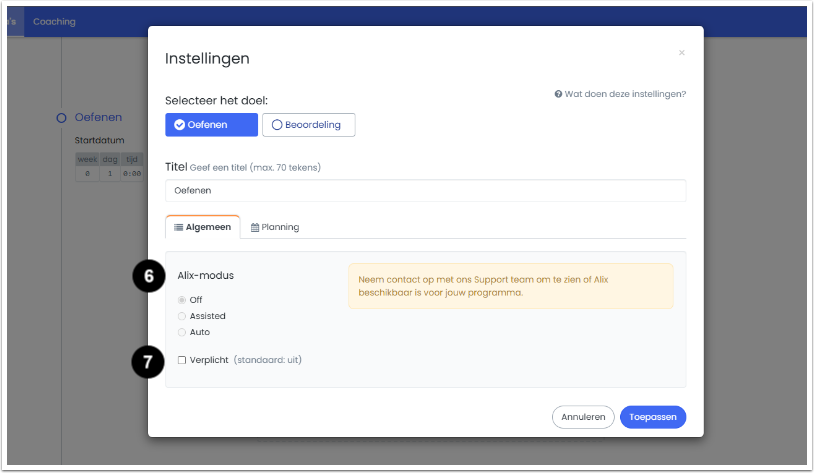Click the empty circle icon on Beoordeling
This screenshot has height=473, width=814.
point(277,125)
